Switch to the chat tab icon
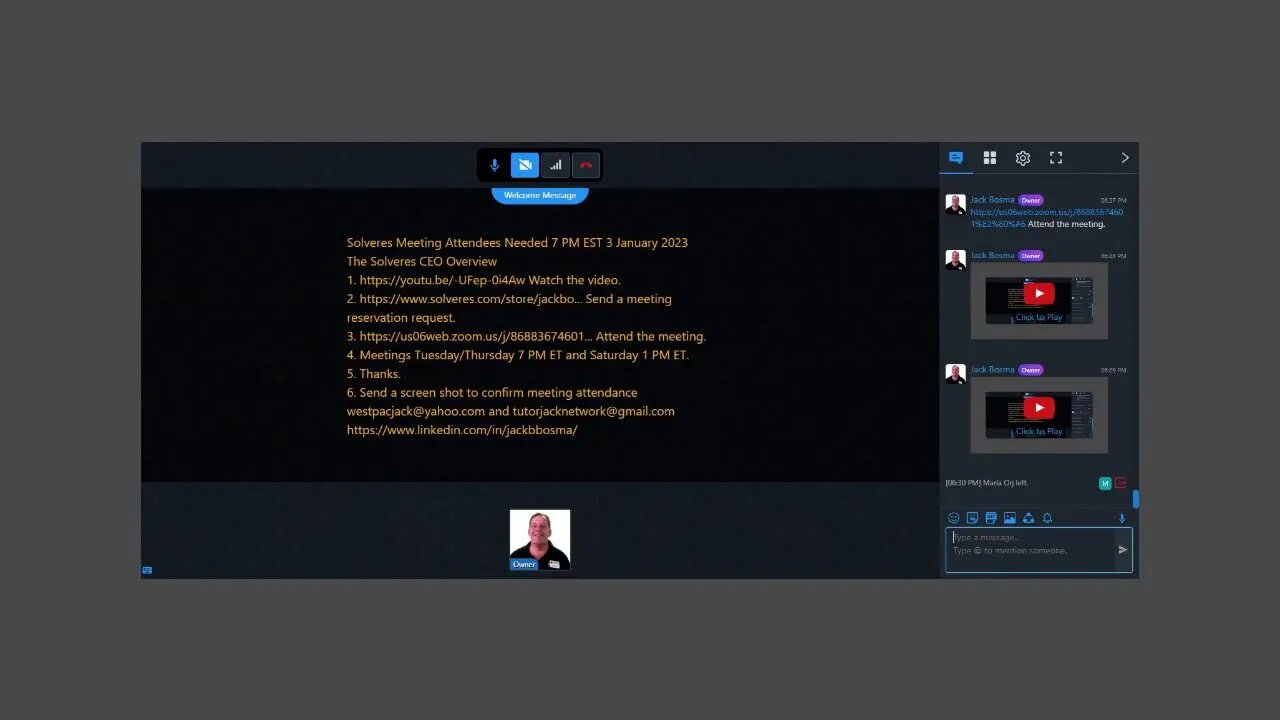Image resolution: width=1280 pixels, height=720 pixels. [956, 158]
